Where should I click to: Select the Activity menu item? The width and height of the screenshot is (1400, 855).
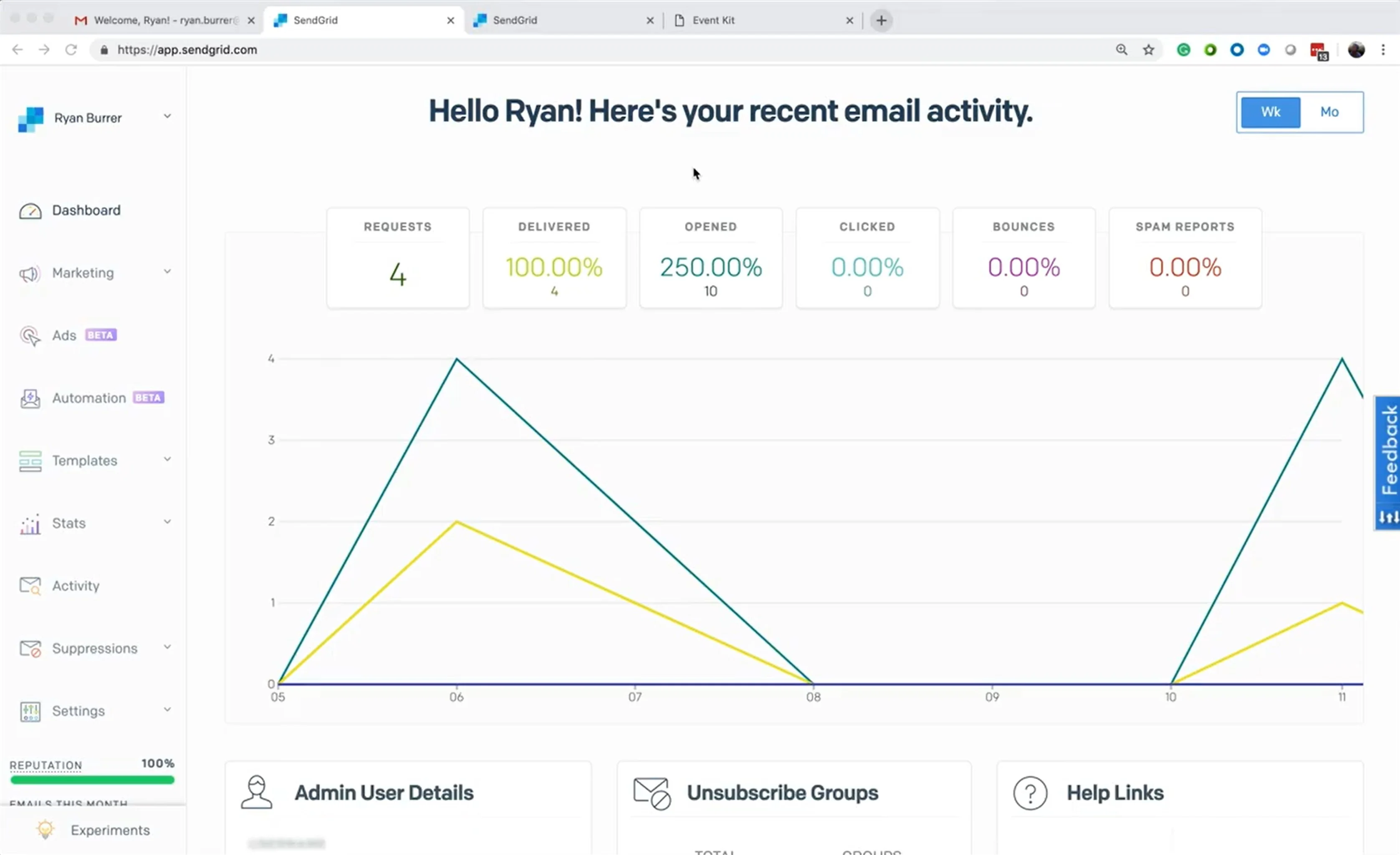pyautogui.click(x=75, y=585)
